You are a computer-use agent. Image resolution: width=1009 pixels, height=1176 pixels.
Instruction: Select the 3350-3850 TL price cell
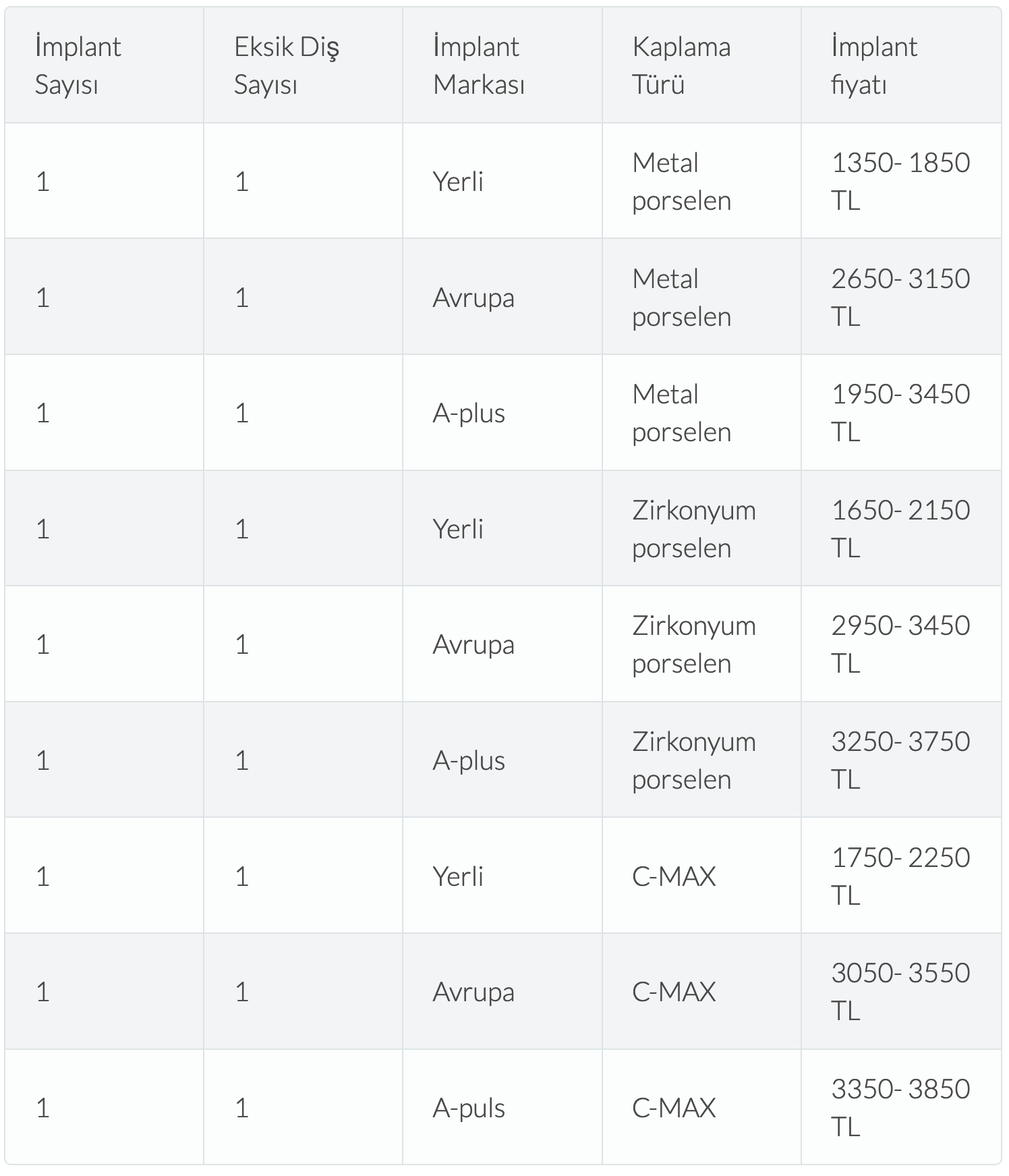pyautogui.click(x=900, y=1108)
